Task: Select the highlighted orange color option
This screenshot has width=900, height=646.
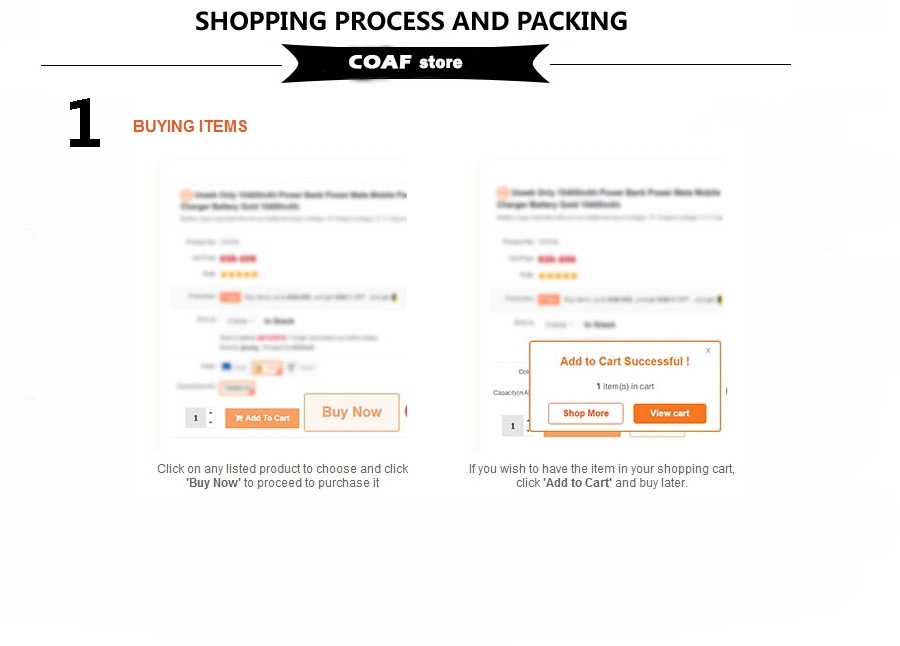Action: (267, 368)
